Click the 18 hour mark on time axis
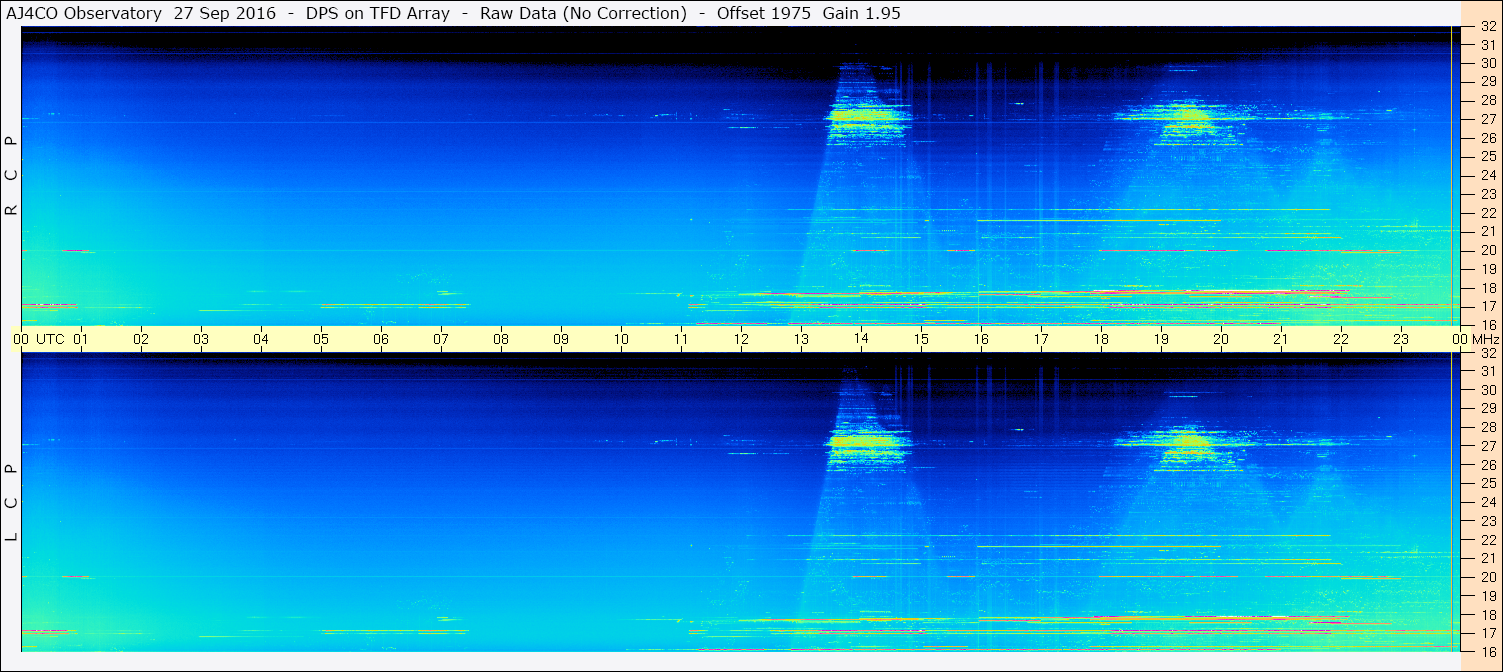Viewport: 1503px width, 672px height. (1101, 339)
